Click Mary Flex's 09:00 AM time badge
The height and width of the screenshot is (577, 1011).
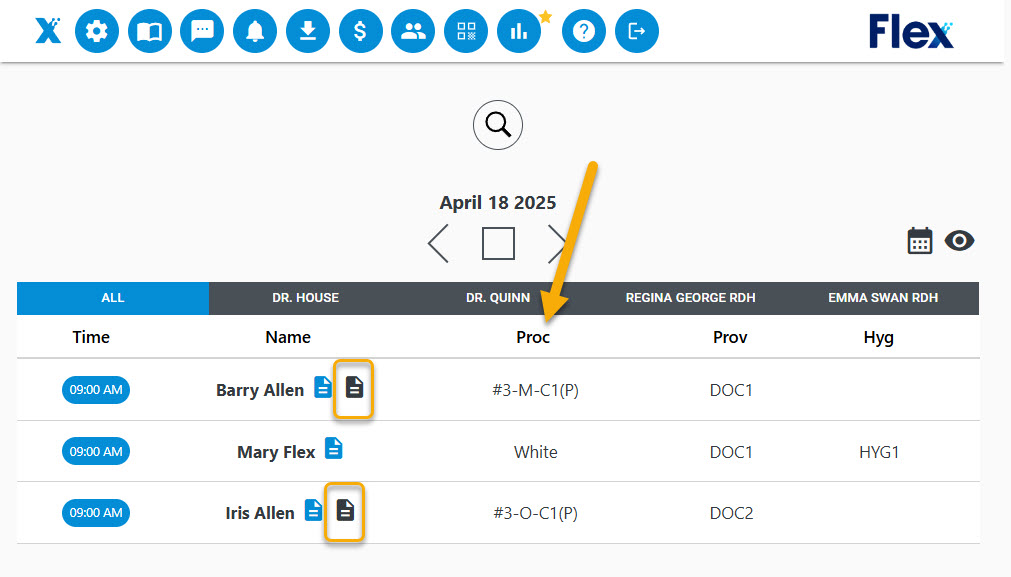click(x=96, y=451)
